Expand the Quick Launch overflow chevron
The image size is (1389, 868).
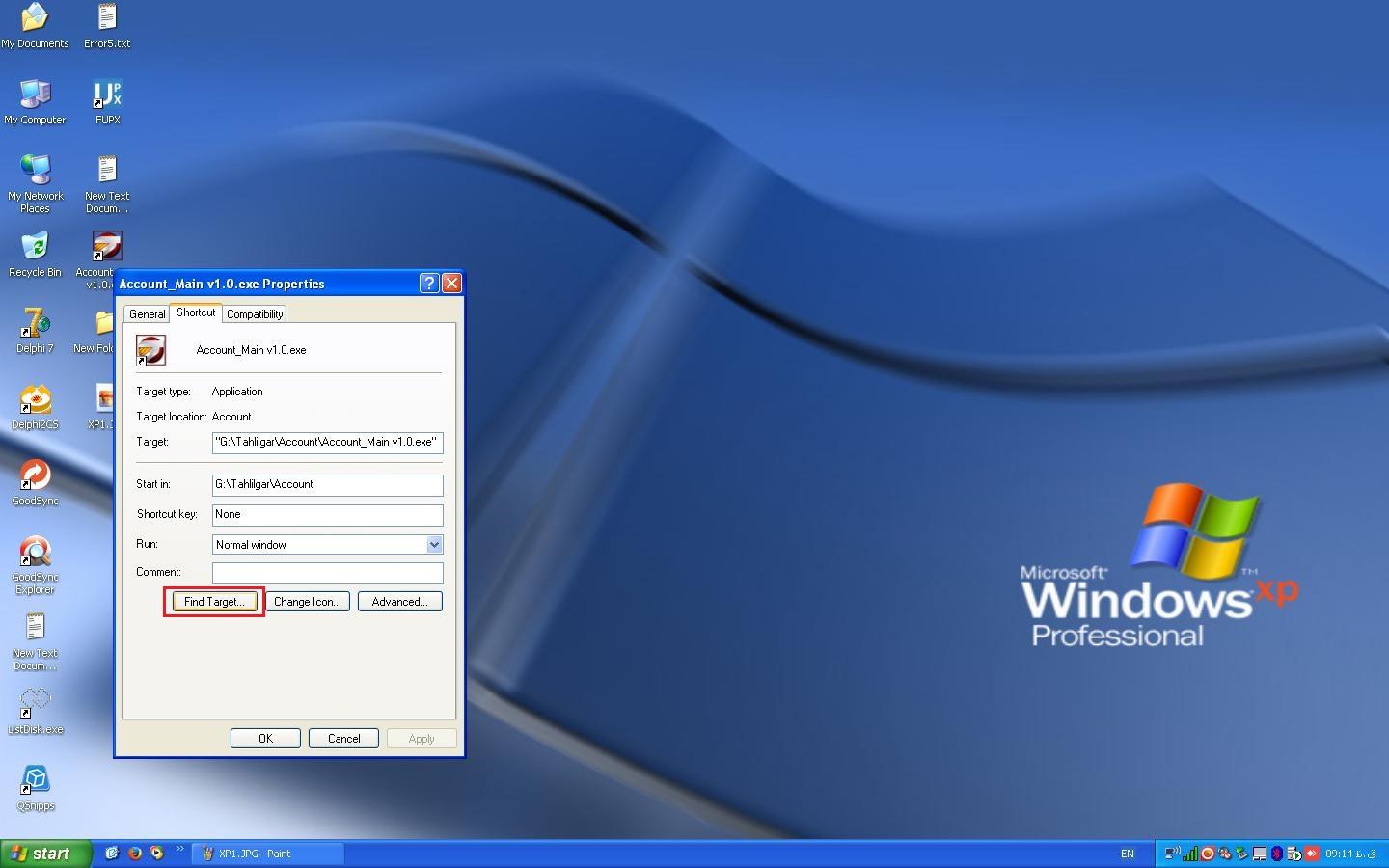tap(179, 850)
